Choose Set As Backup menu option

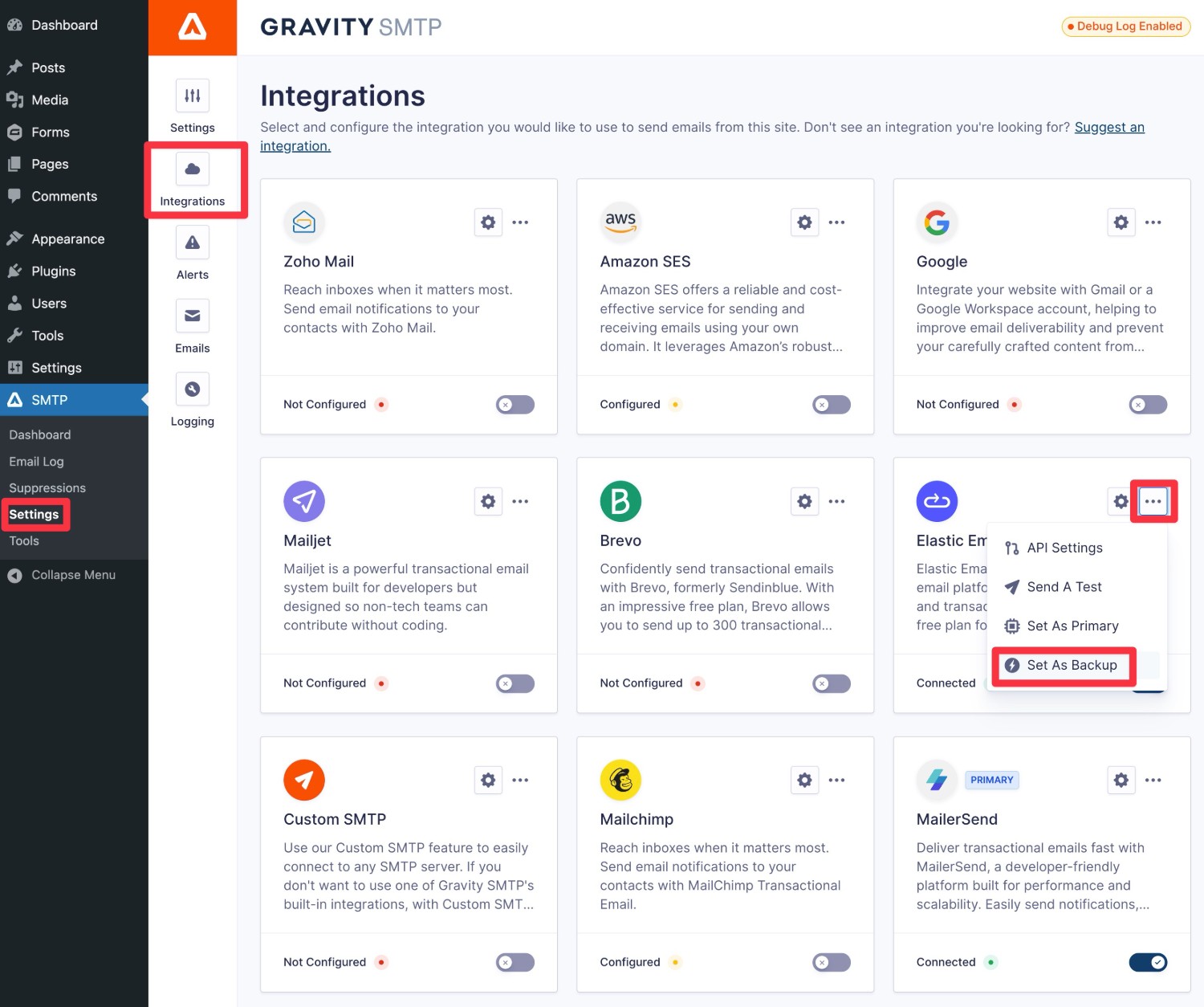1076,665
